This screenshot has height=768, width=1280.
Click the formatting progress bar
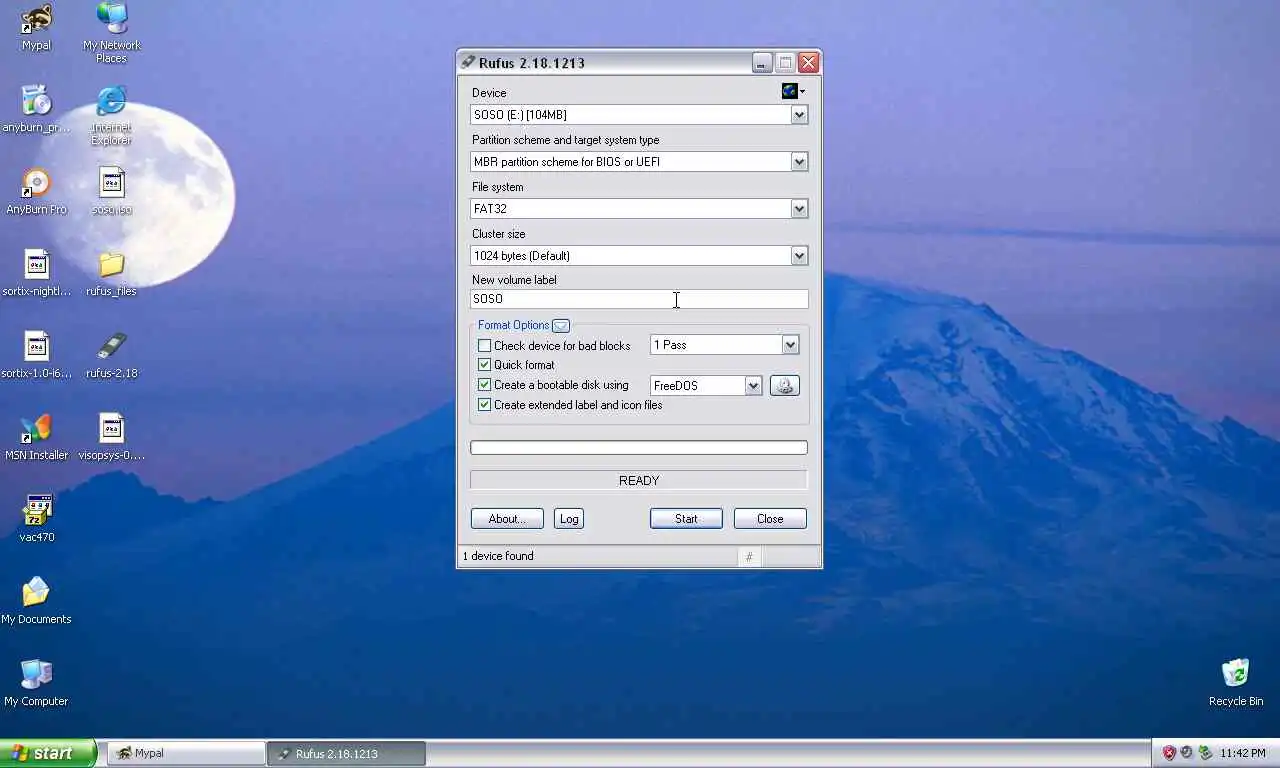coord(639,448)
